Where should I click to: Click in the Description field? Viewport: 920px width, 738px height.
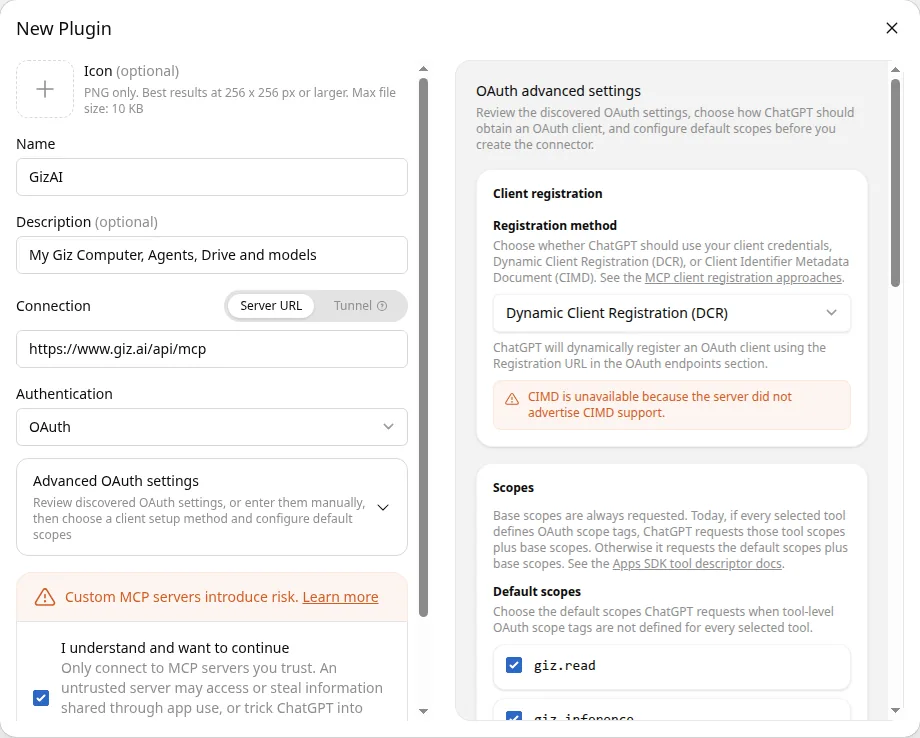(212, 255)
